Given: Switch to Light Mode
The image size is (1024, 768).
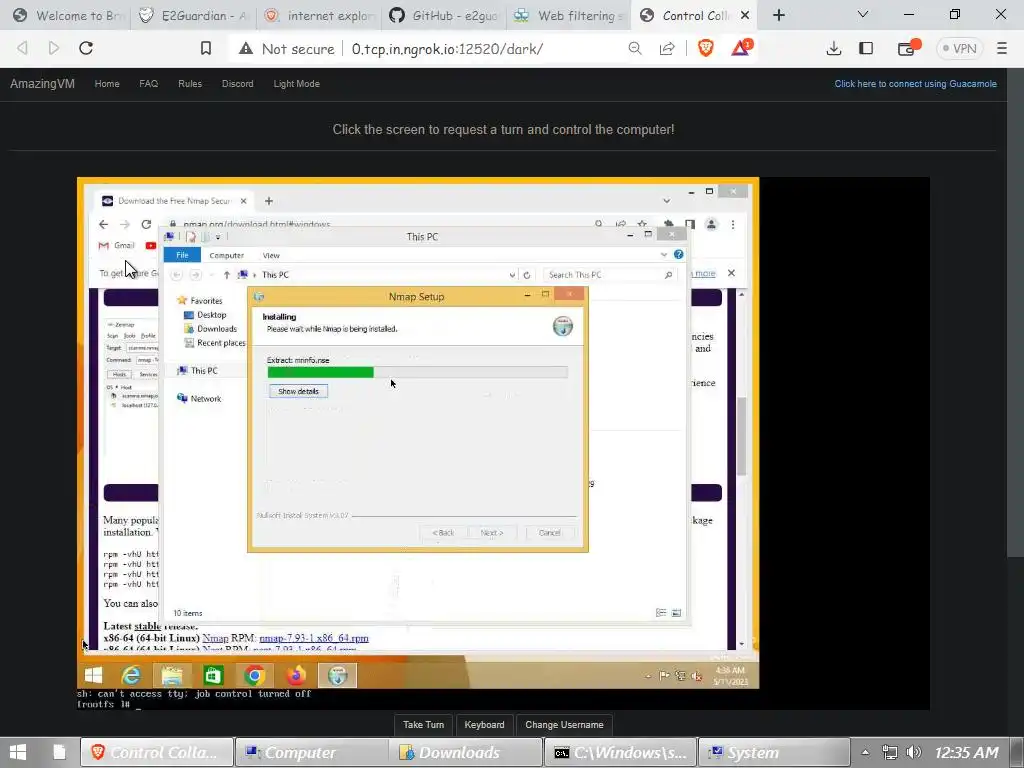Looking at the screenshot, I should coord(296,84).
